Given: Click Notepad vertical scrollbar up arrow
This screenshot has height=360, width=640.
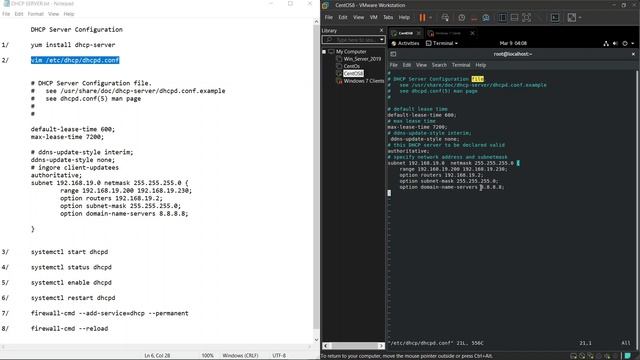Looking at the screenshot, I should pos(316,22).
